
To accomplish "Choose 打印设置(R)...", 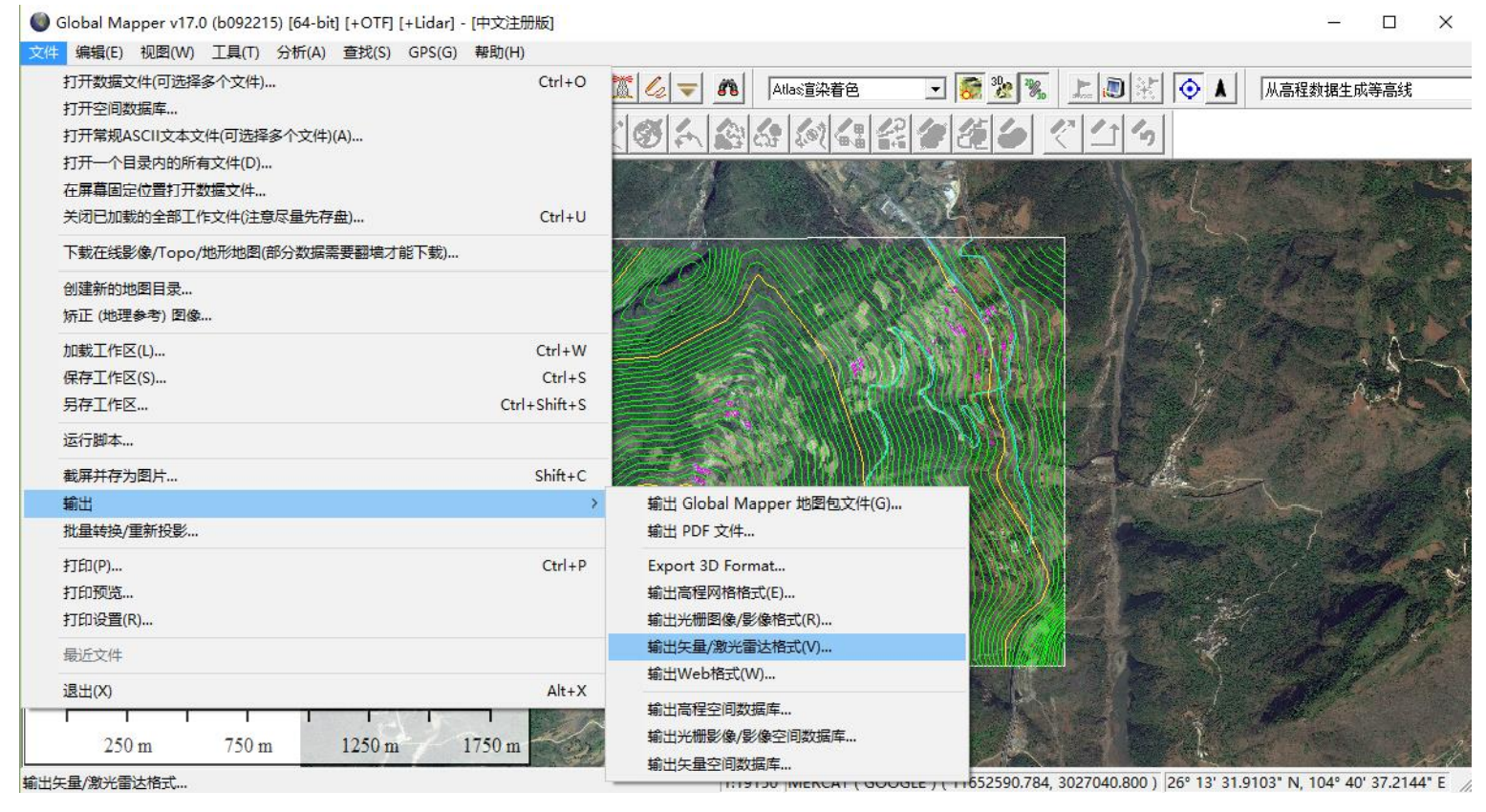I will (315, 620).
